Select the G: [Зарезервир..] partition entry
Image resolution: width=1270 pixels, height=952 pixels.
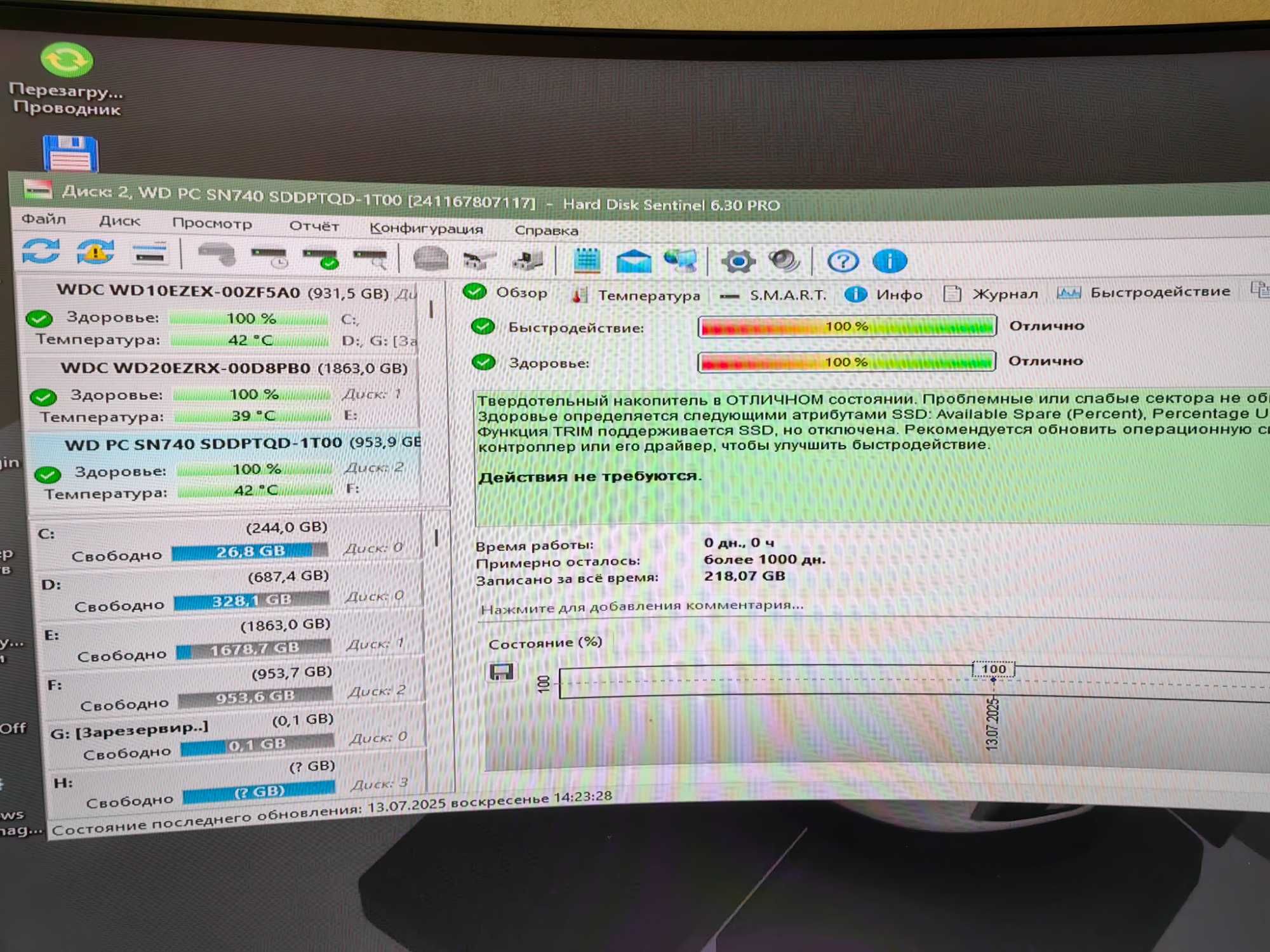234,736
